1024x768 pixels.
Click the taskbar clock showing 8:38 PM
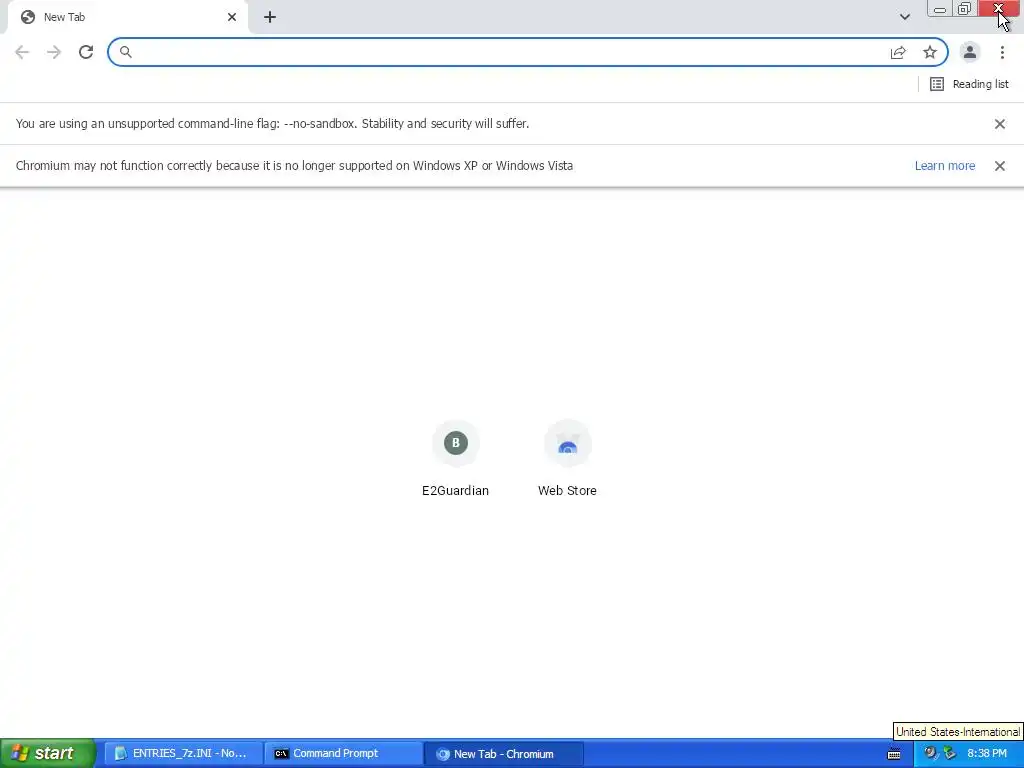[987, 754]
